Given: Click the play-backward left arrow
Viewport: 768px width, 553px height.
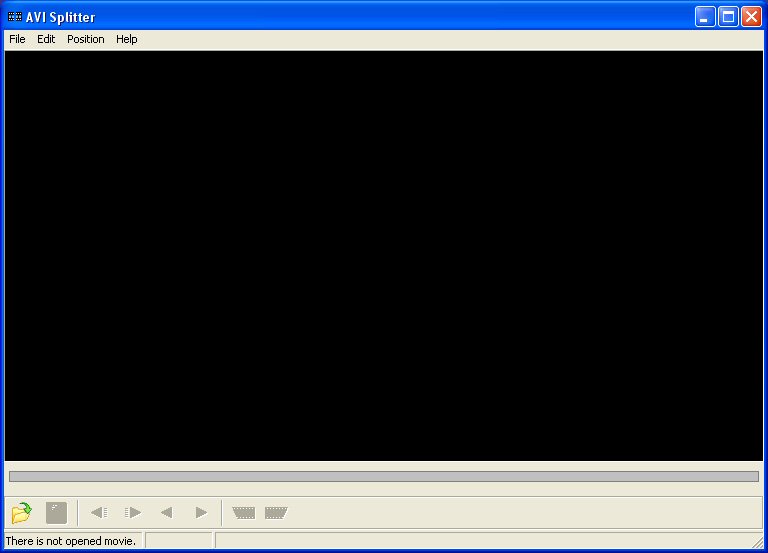Looking at the screenshot, I should (167, 513).
